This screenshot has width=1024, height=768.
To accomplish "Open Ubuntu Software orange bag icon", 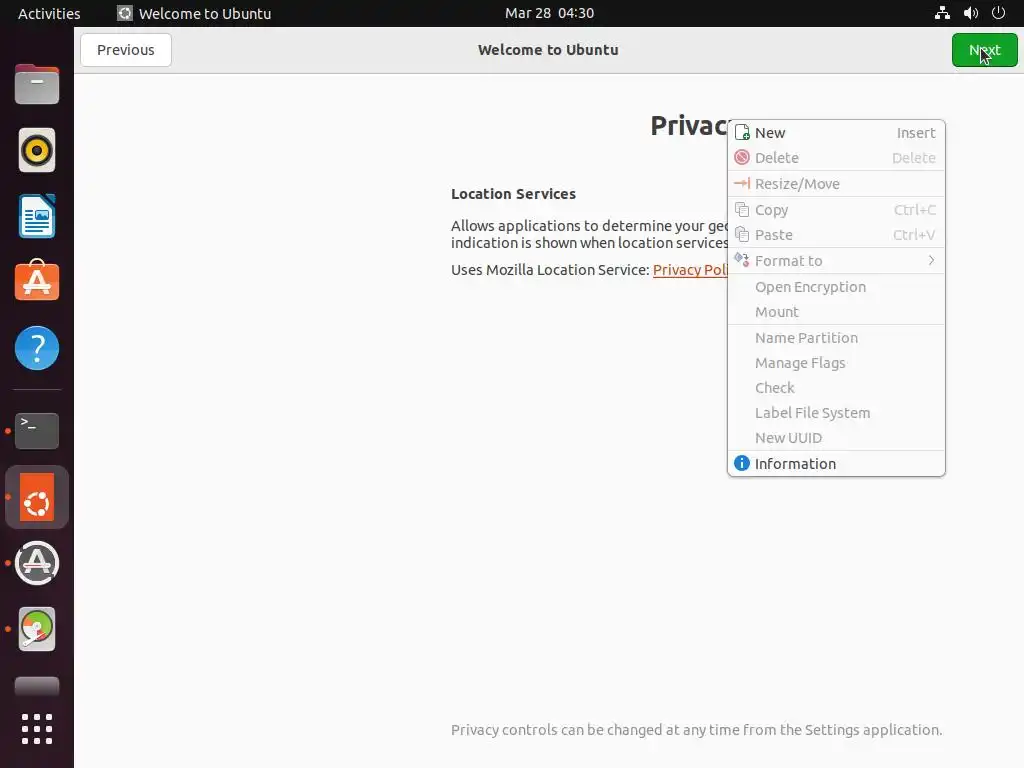I will (x=37, y=281).
